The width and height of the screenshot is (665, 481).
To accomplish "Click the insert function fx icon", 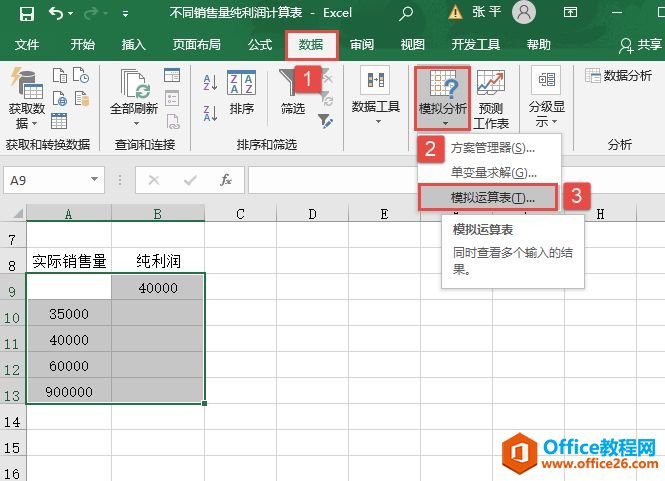I will point(226,180).
